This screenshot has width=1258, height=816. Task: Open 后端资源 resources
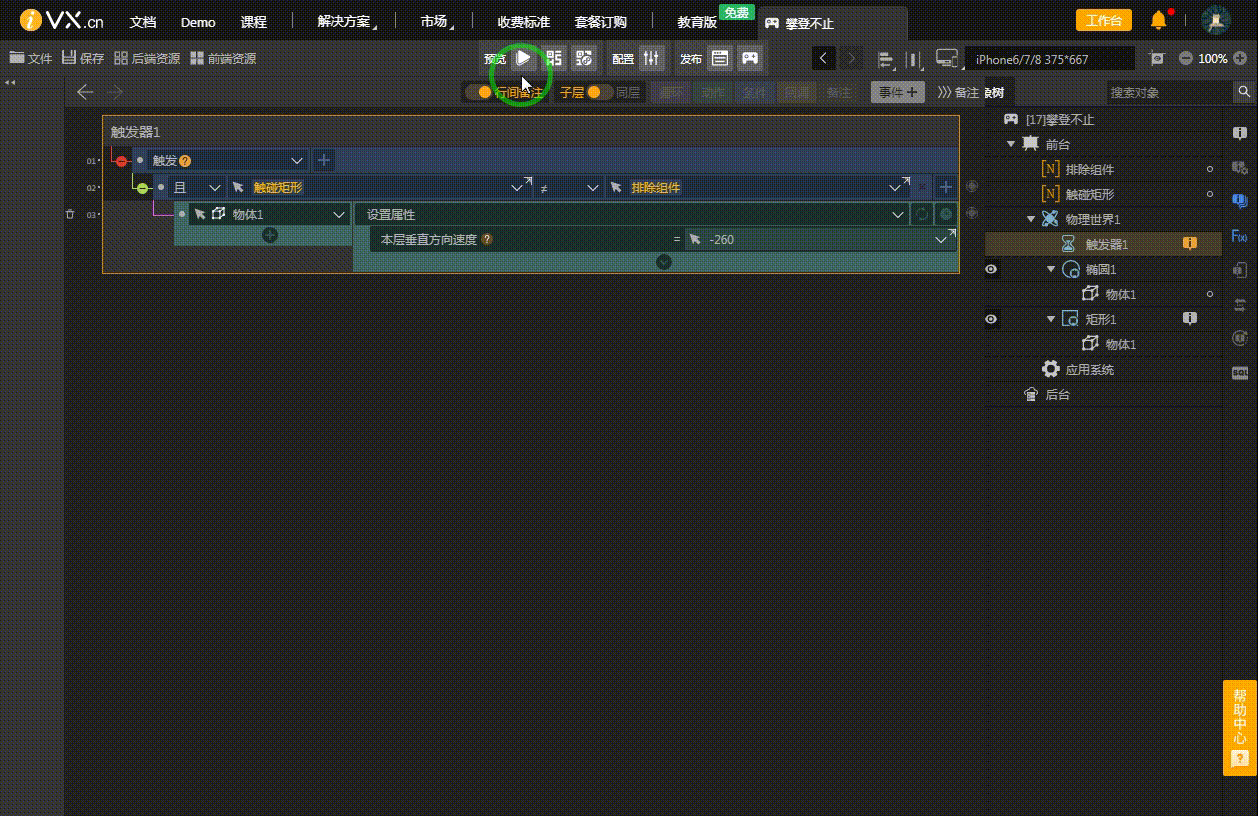point(147,58)
